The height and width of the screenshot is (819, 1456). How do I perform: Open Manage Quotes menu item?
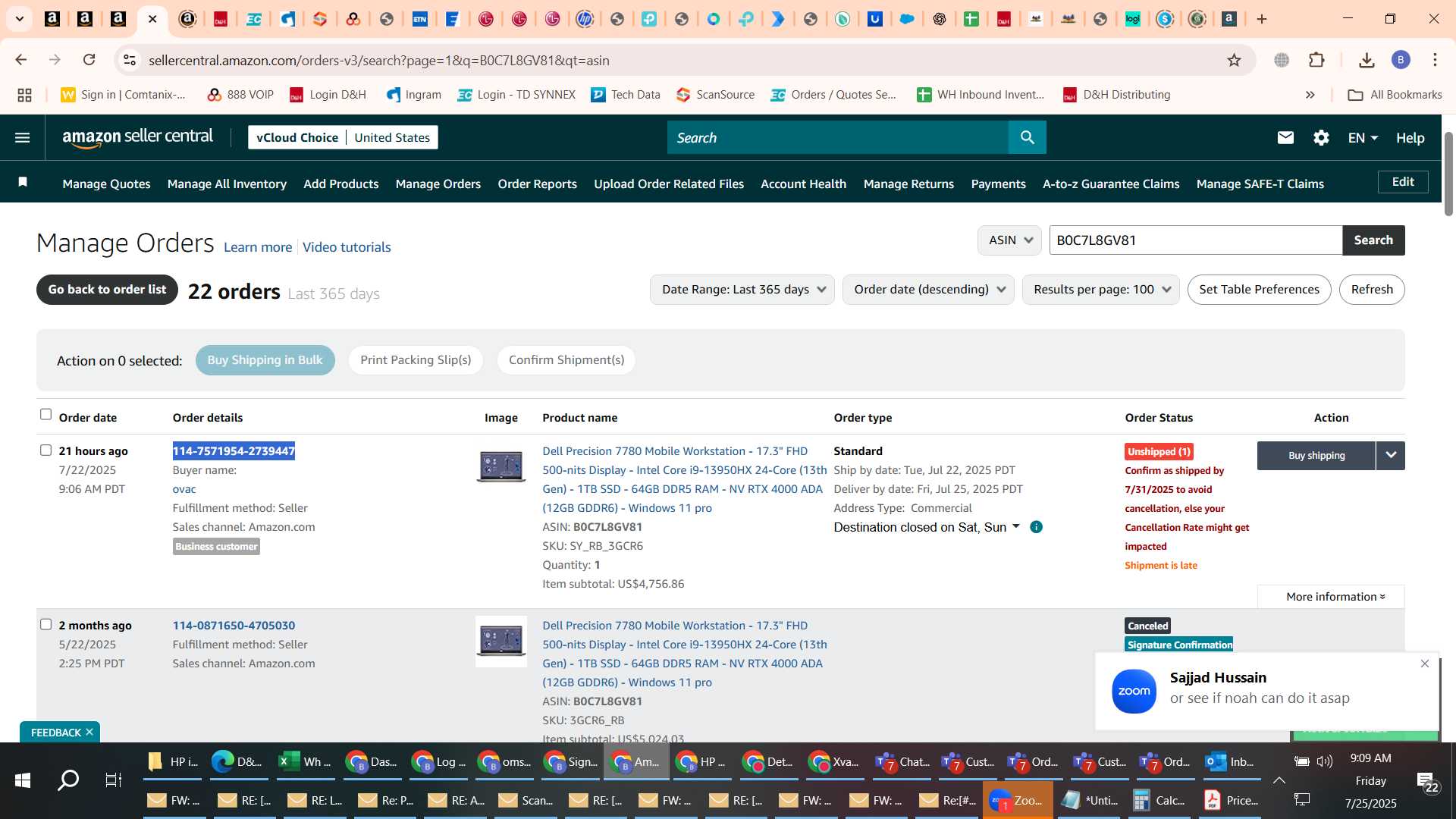(106, 184)
